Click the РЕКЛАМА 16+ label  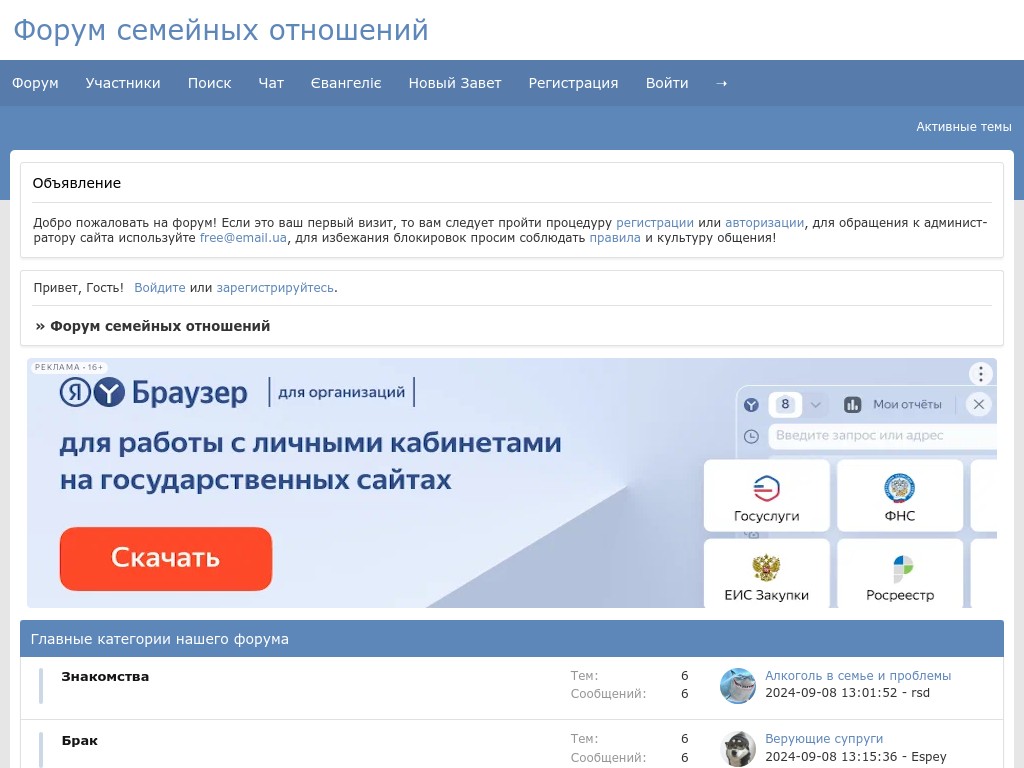pyautogui.click(x=69, y=367)
